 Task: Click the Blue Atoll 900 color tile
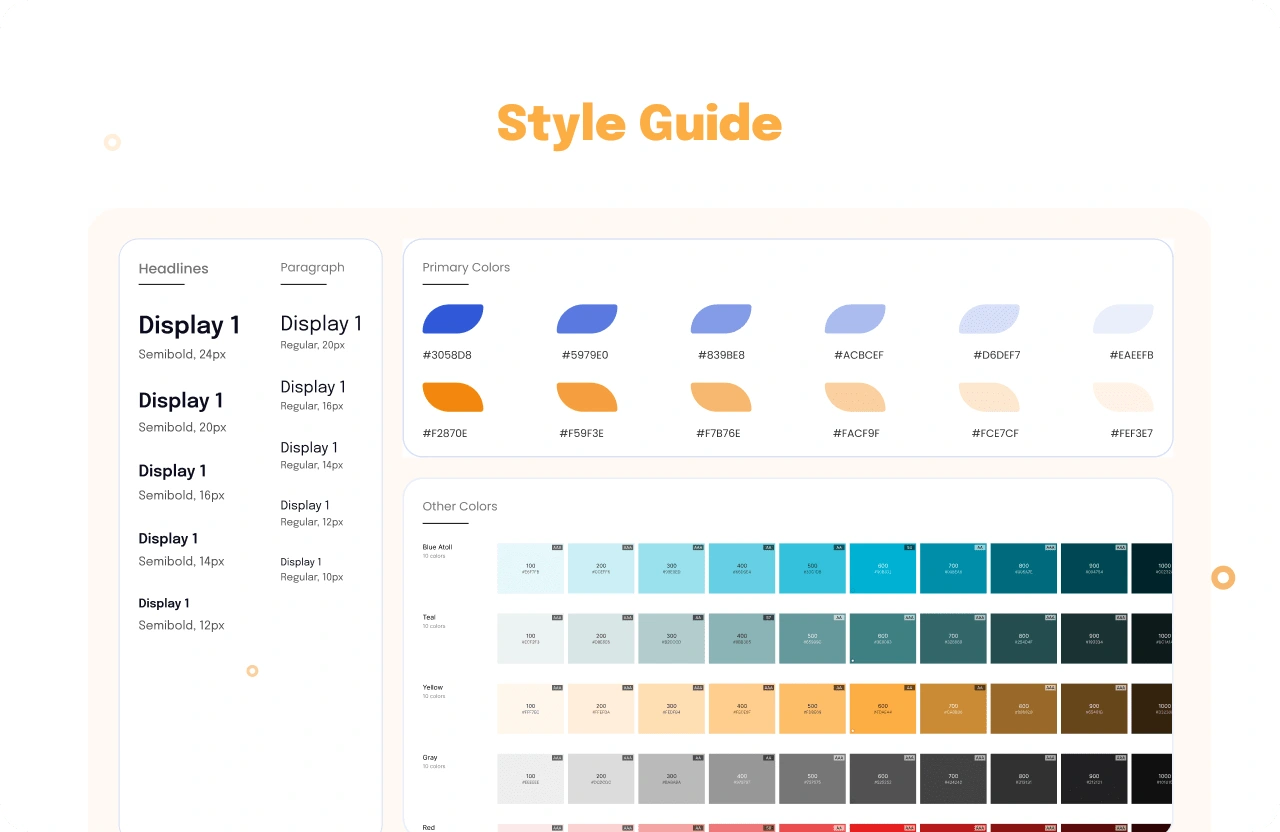click(x=1094, y=568)
